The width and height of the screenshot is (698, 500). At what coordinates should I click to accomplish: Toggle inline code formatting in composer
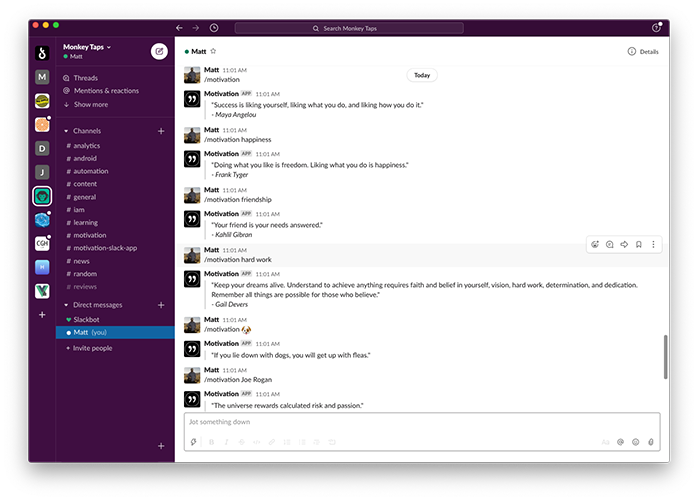[x=257, y=442]
